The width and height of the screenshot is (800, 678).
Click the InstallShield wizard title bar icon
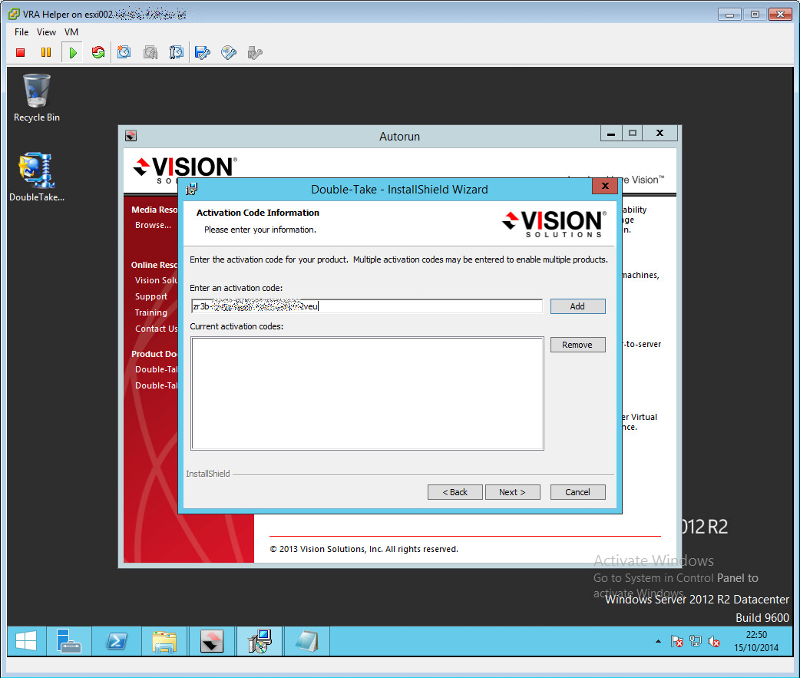(192, 190)
